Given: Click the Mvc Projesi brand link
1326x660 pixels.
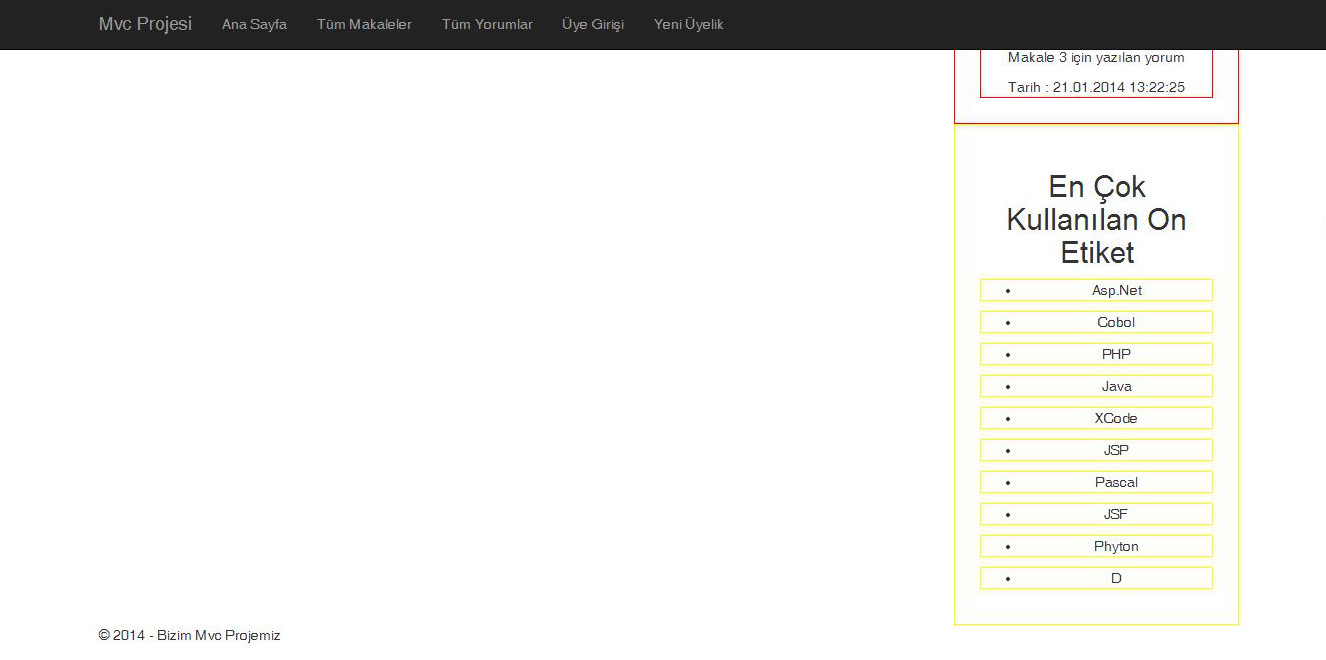Looking at the screenshot, I should click(x=145, y=24).
